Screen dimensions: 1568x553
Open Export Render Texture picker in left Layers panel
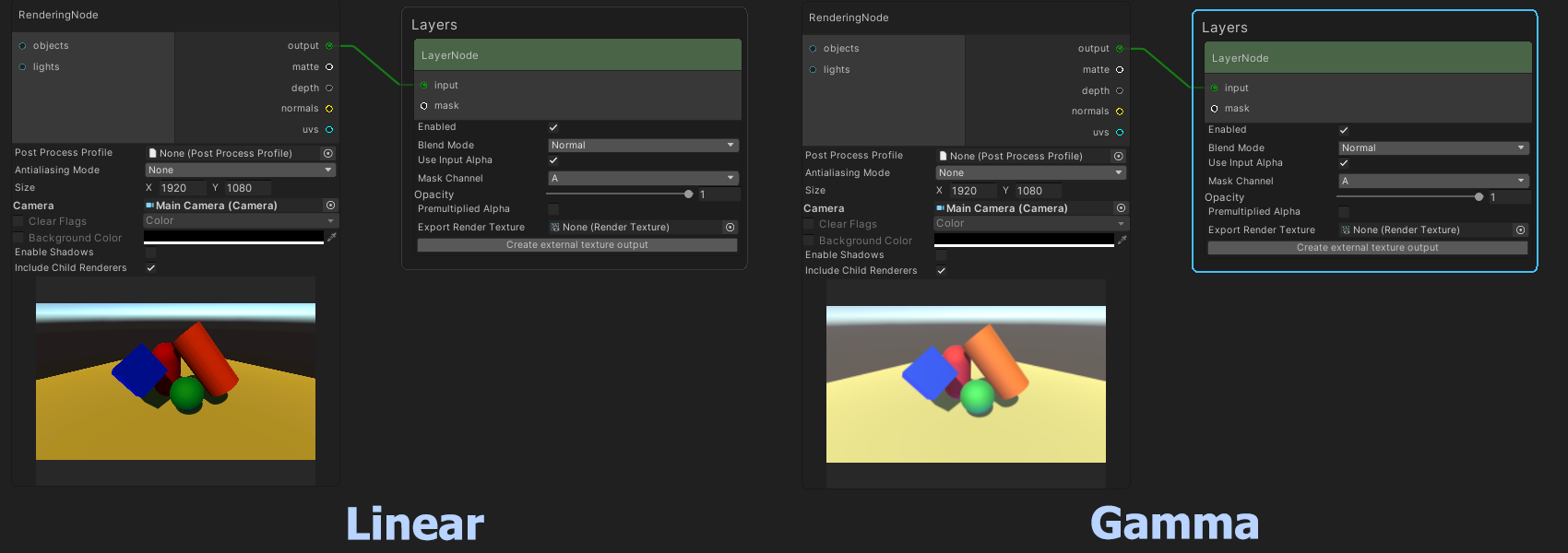click(x=730, y=227)
